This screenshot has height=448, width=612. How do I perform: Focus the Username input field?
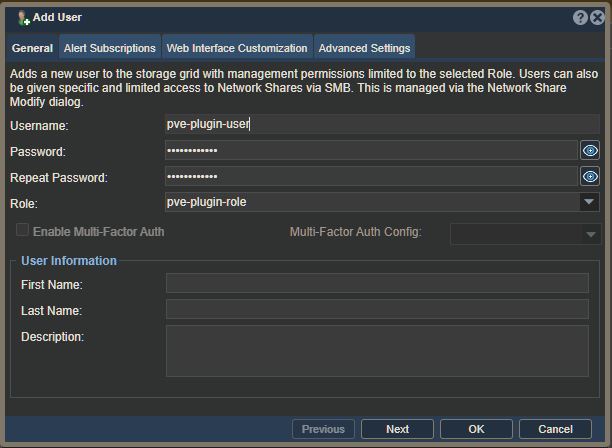[382, 124]
